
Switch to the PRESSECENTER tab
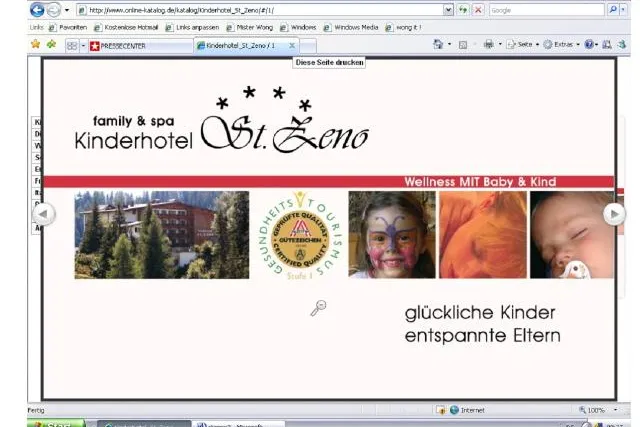(140, 46)
